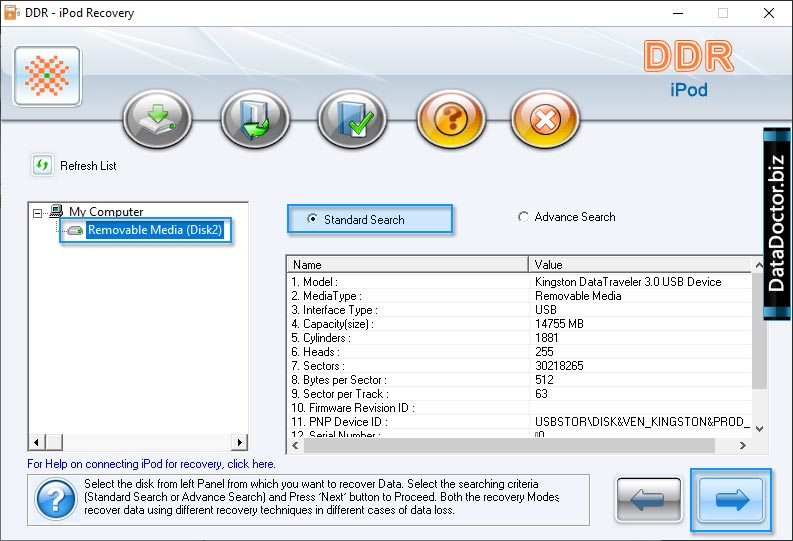This screenshot has height=541, width=793.
Task: Click the '8. Bytes per Sector :' row
Action: coord(519,380)
